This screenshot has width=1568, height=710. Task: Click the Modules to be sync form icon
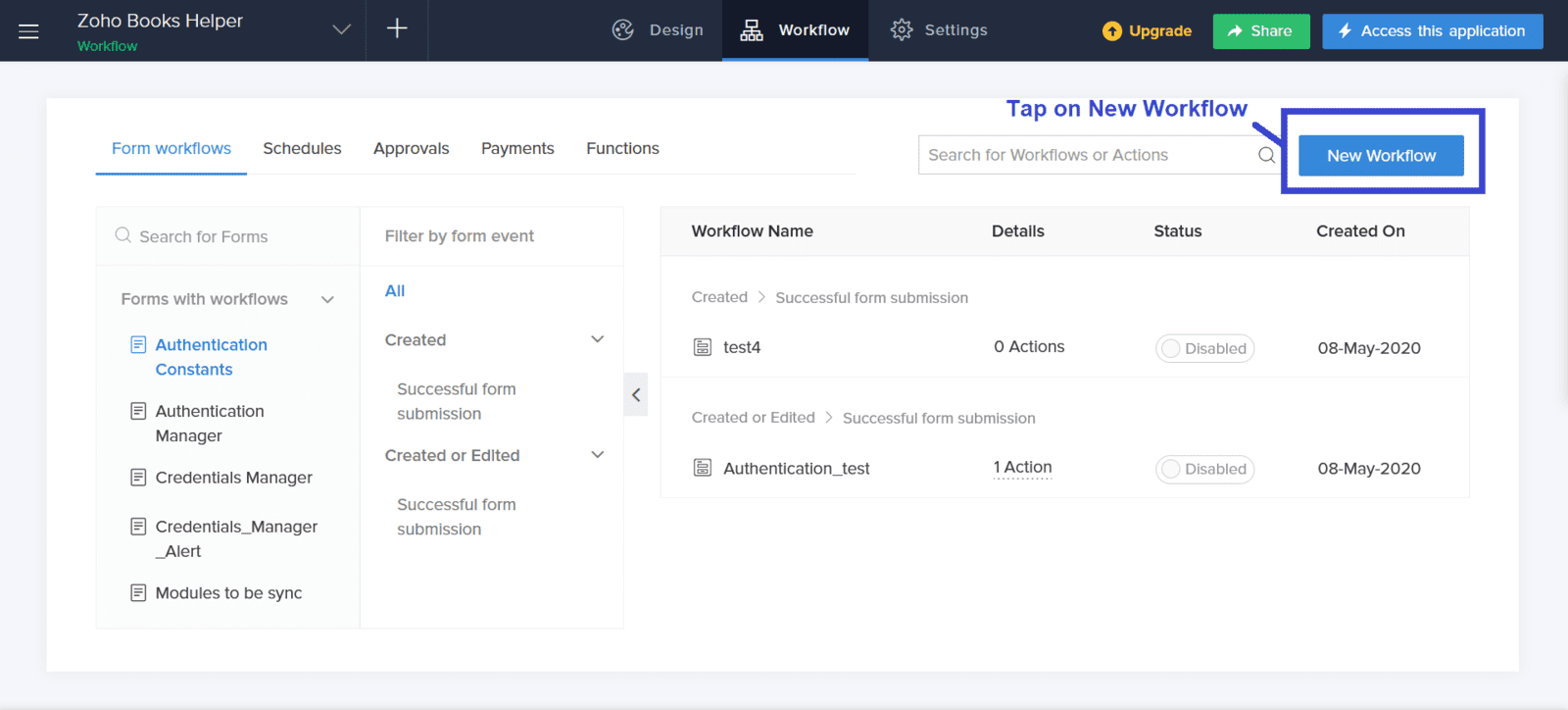coord(139,593)
